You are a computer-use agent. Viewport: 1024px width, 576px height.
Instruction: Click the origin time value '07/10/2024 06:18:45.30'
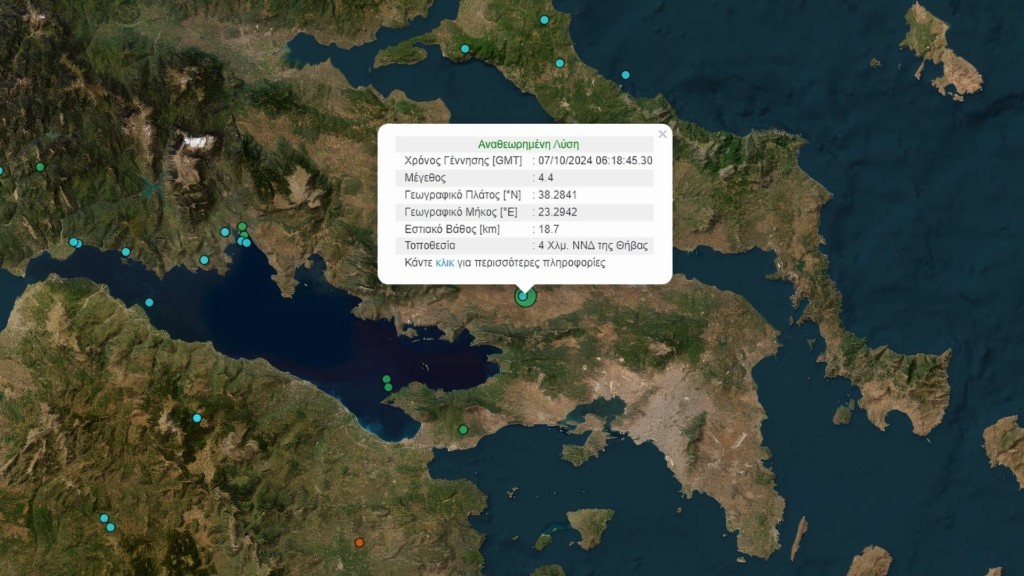(595, 160)
